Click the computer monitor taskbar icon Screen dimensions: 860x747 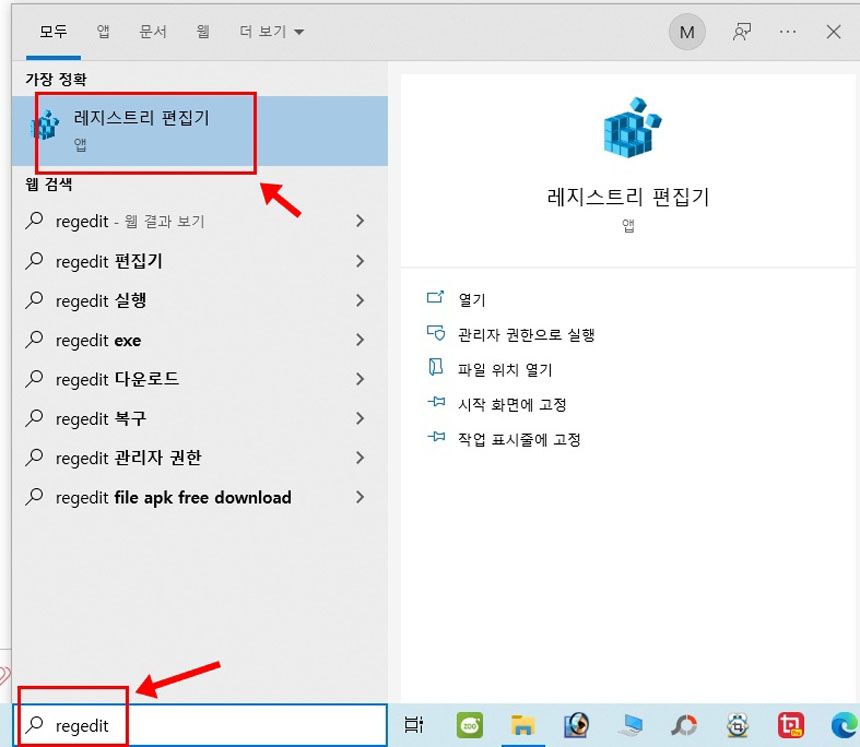[x=630, y=725]
